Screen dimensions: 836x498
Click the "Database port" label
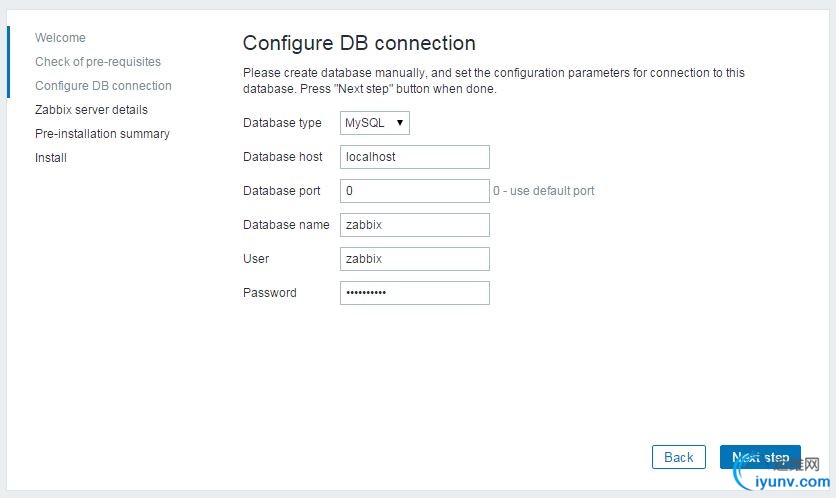coord(282,191)
